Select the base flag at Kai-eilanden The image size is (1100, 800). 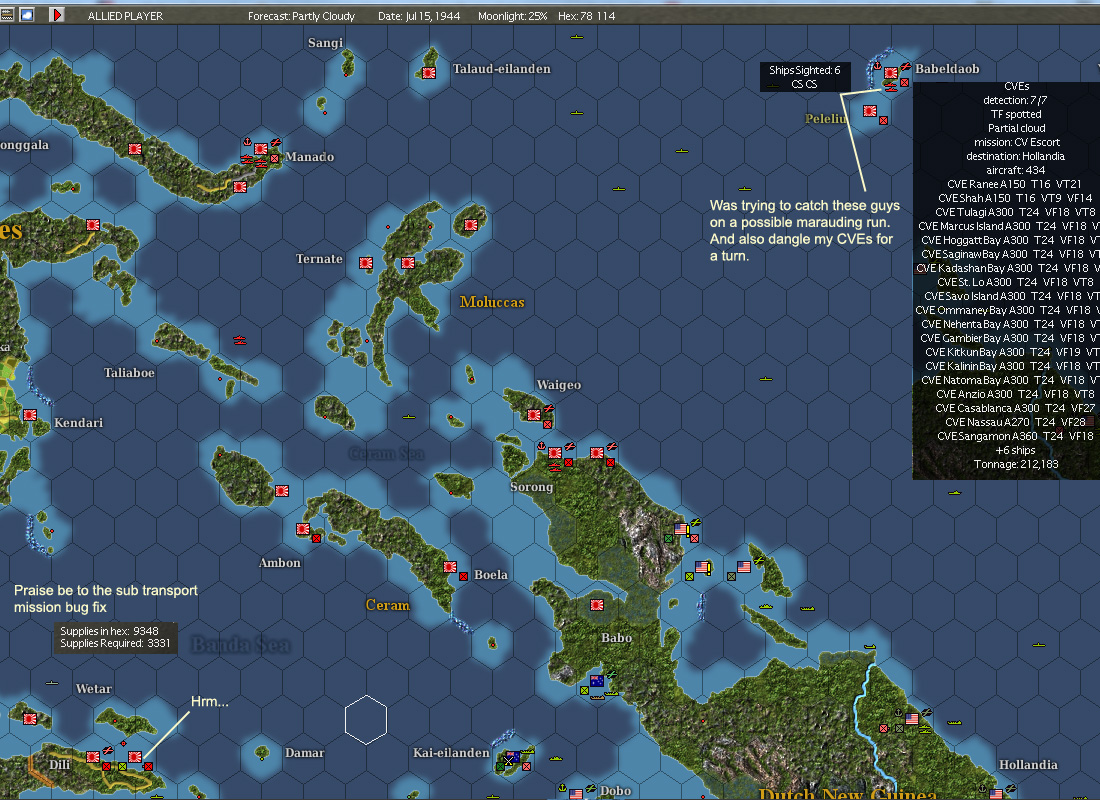coord(513,756)
